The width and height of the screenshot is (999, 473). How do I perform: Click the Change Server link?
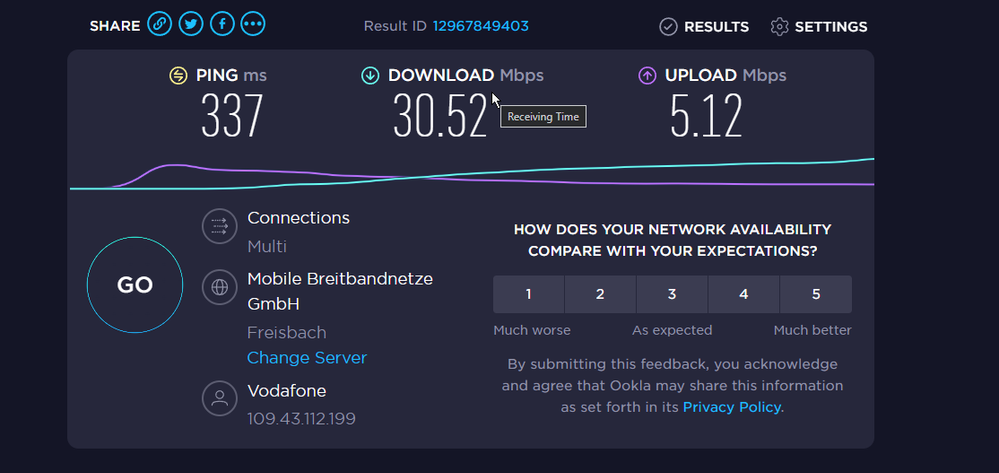(307, 358)
